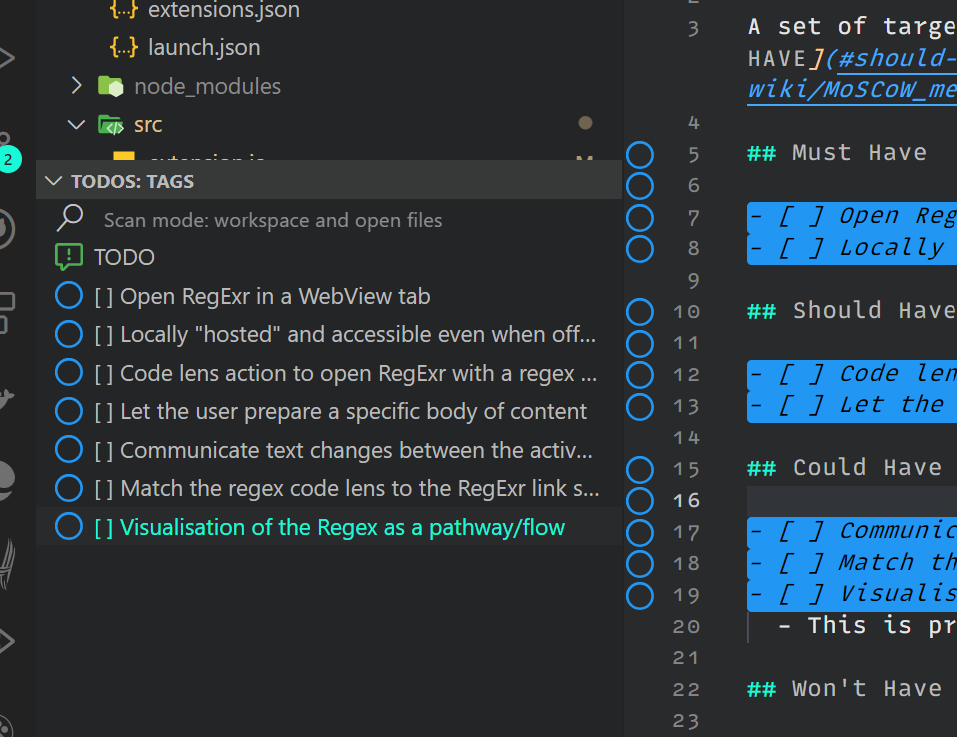
Task: Click circle icon for Locally hosted todo
Action: pos(69,334)
